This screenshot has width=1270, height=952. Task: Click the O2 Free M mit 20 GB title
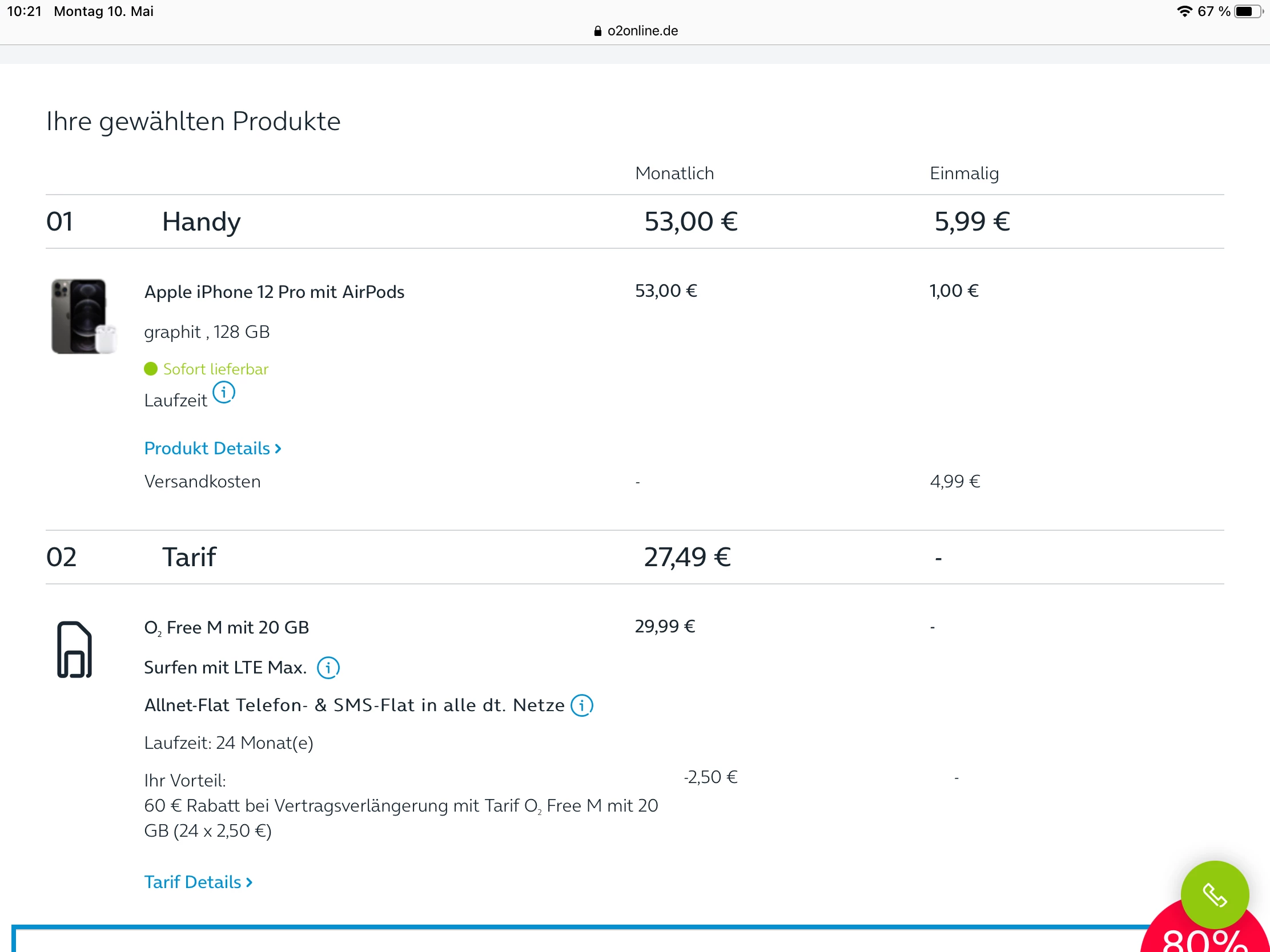click(x=226, y=627)
